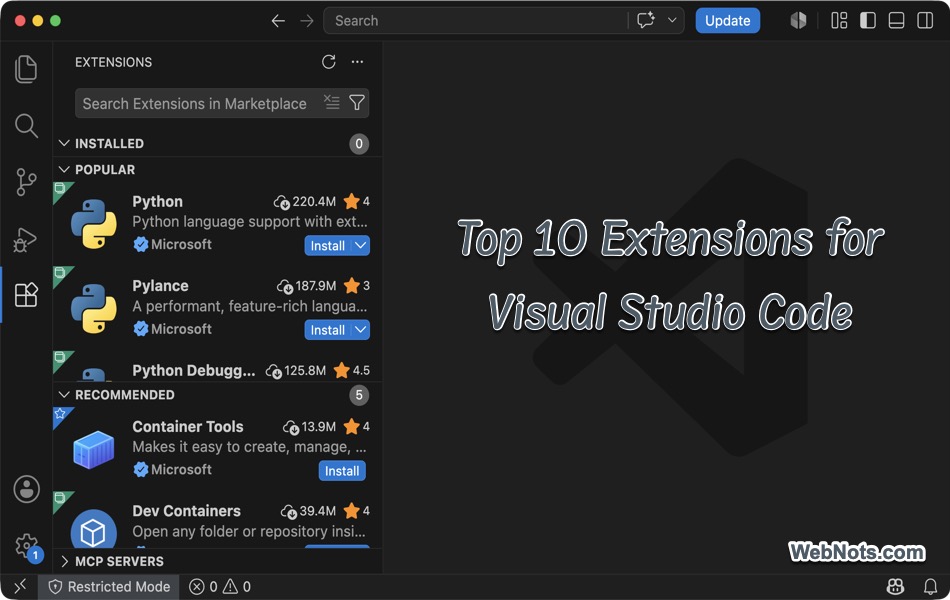
Task: Collapse the RECOMMENDED section
Action: coord(64,395)
